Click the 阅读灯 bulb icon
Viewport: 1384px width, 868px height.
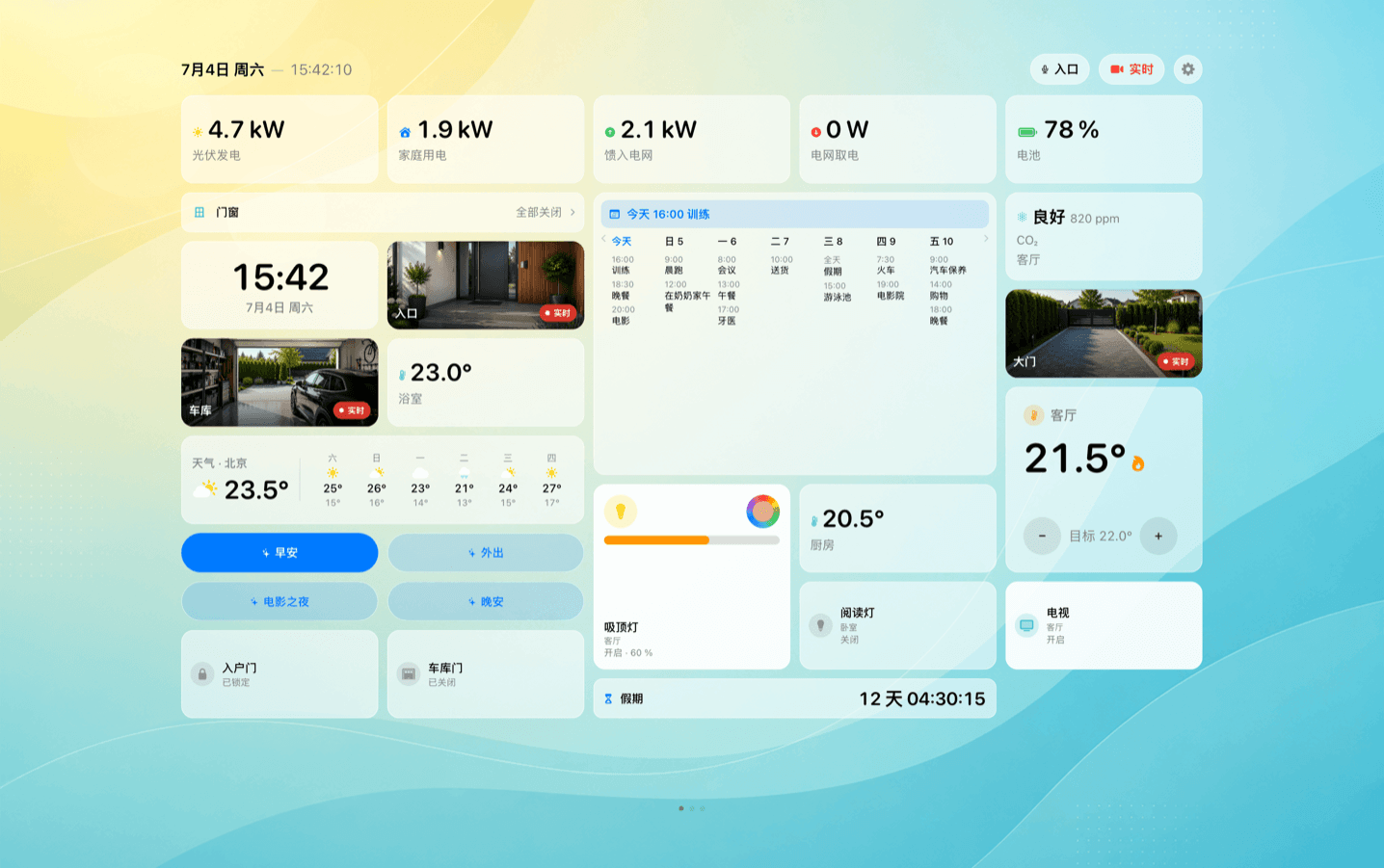click(x=820, y=625)
